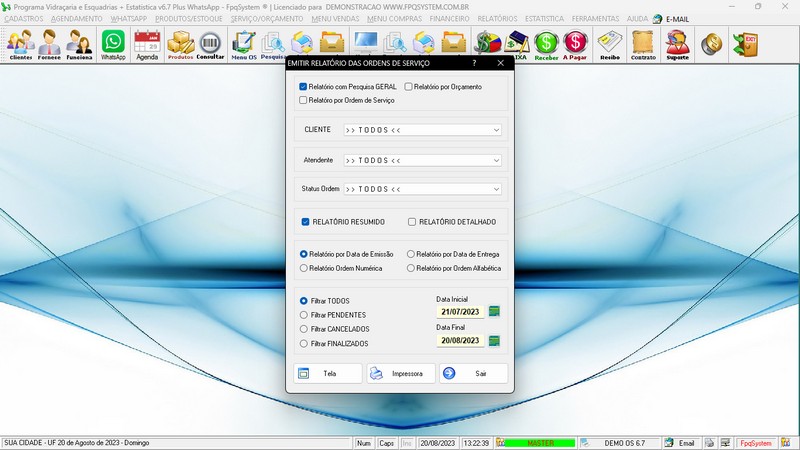The width and height of the screenshot is (800, 450).
Task: Open the RELATÓRIOS menu
Action: tap(497, 19)
